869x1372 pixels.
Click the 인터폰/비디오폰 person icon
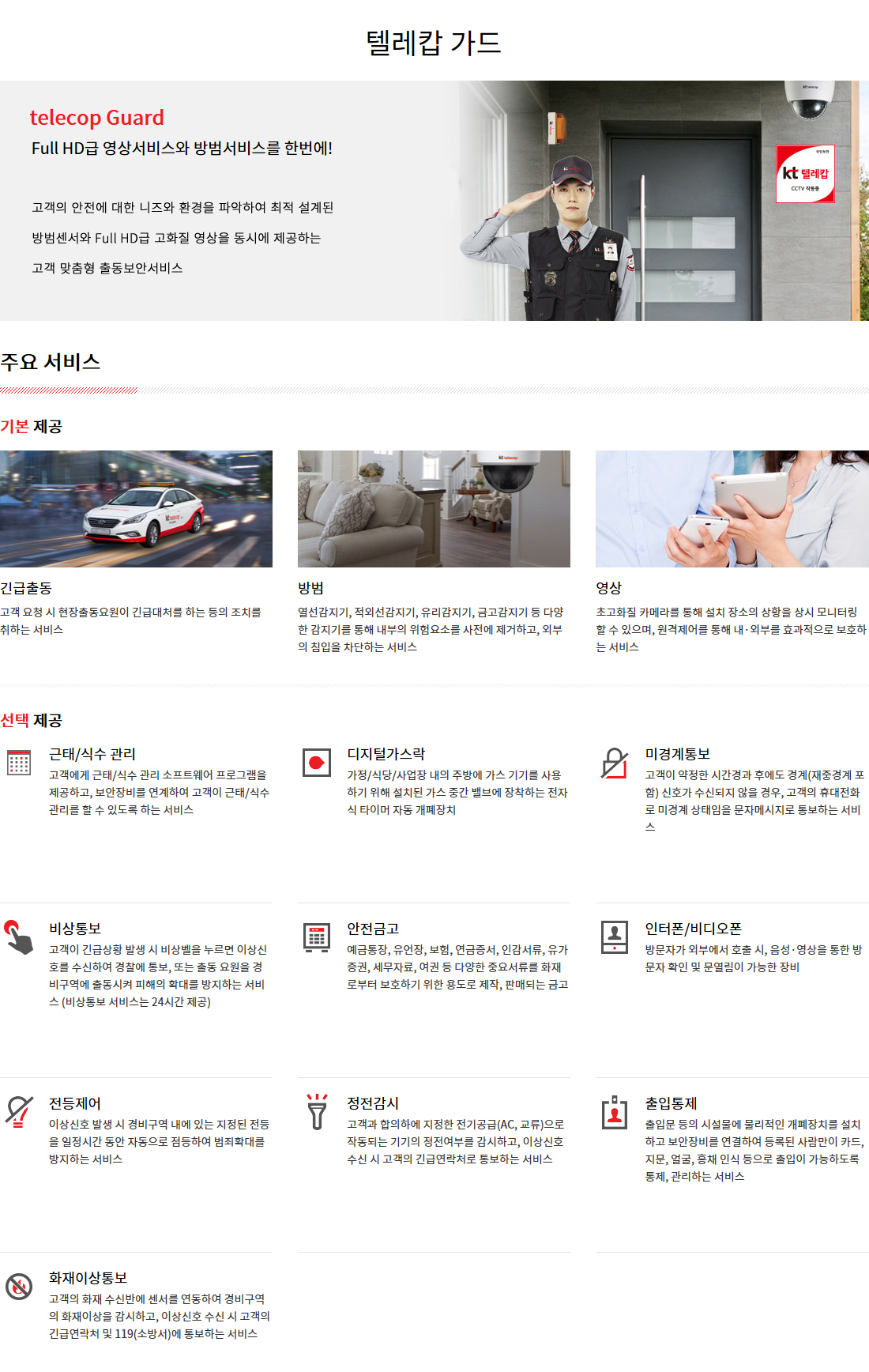[615, 937]
